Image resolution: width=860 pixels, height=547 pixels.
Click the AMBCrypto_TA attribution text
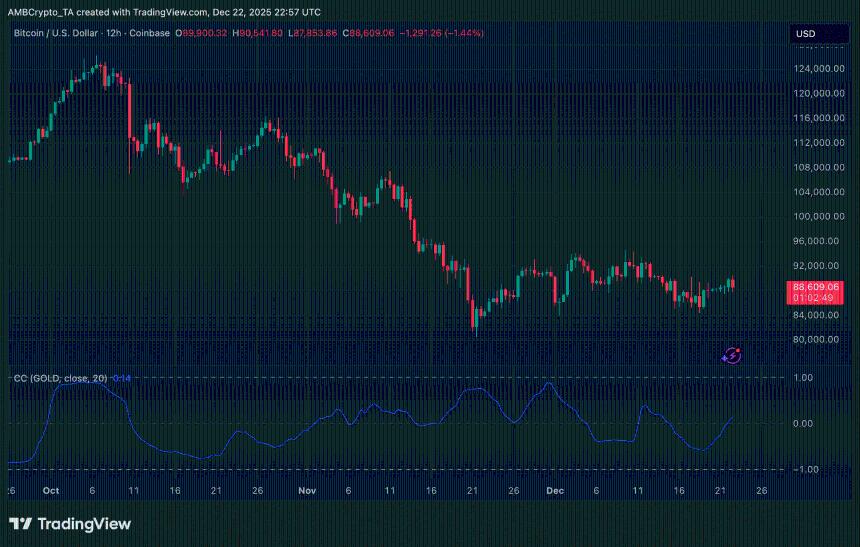[x=42, y=12]
